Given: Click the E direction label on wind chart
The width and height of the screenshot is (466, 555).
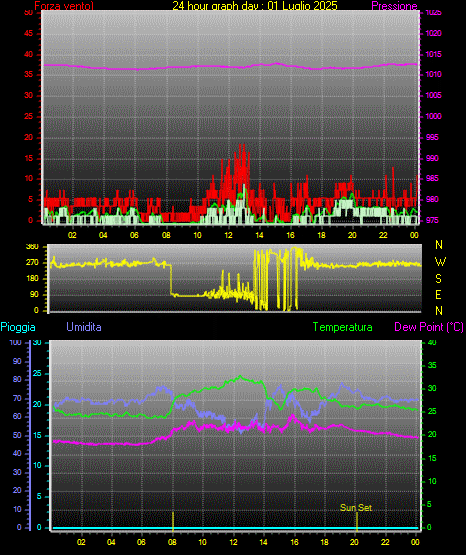Looking at the screenshot, I should (x=438, y=294).
